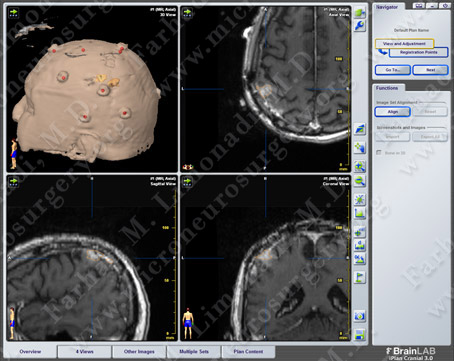Viewport: 454px width, 361px height.
Task: Zoom out with the minus magnifier
Action: pyautogui.click(x=360, y=181)
